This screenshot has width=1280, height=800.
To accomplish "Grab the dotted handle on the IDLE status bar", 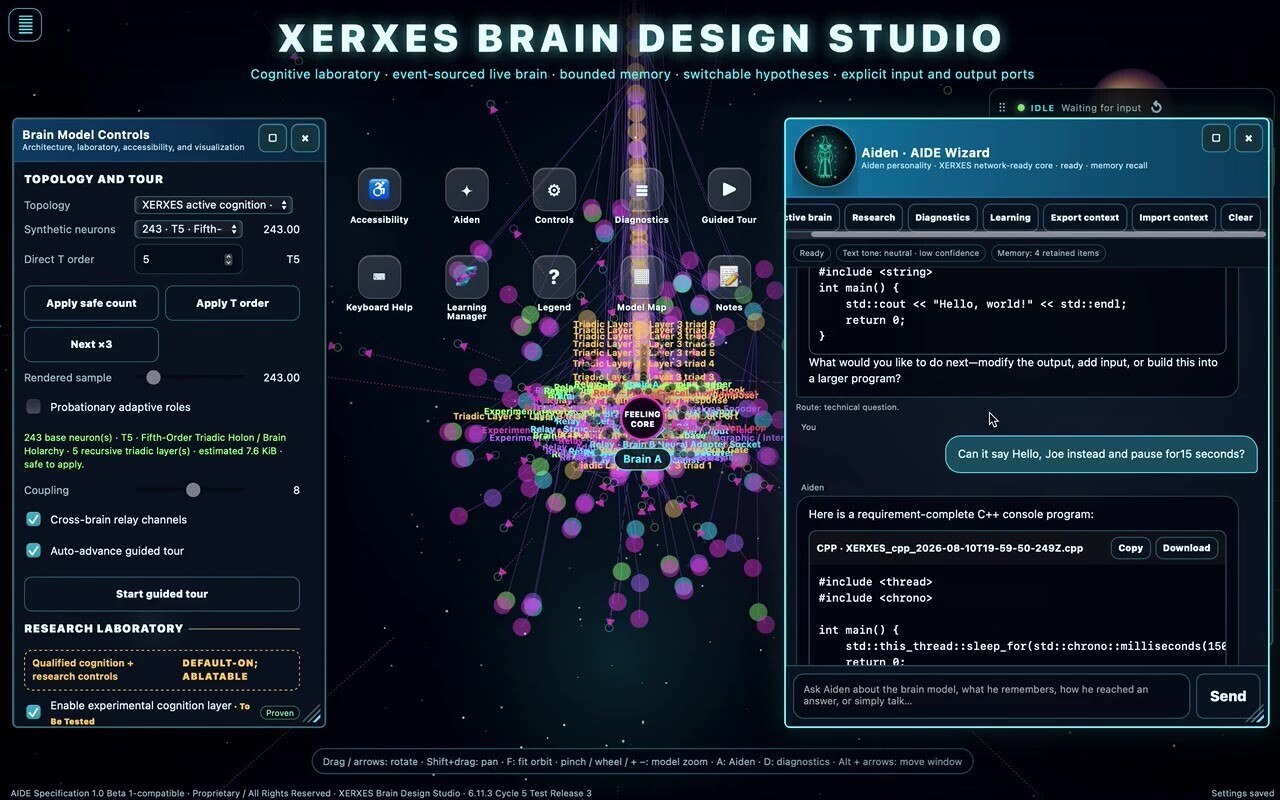I will 1003,108.
